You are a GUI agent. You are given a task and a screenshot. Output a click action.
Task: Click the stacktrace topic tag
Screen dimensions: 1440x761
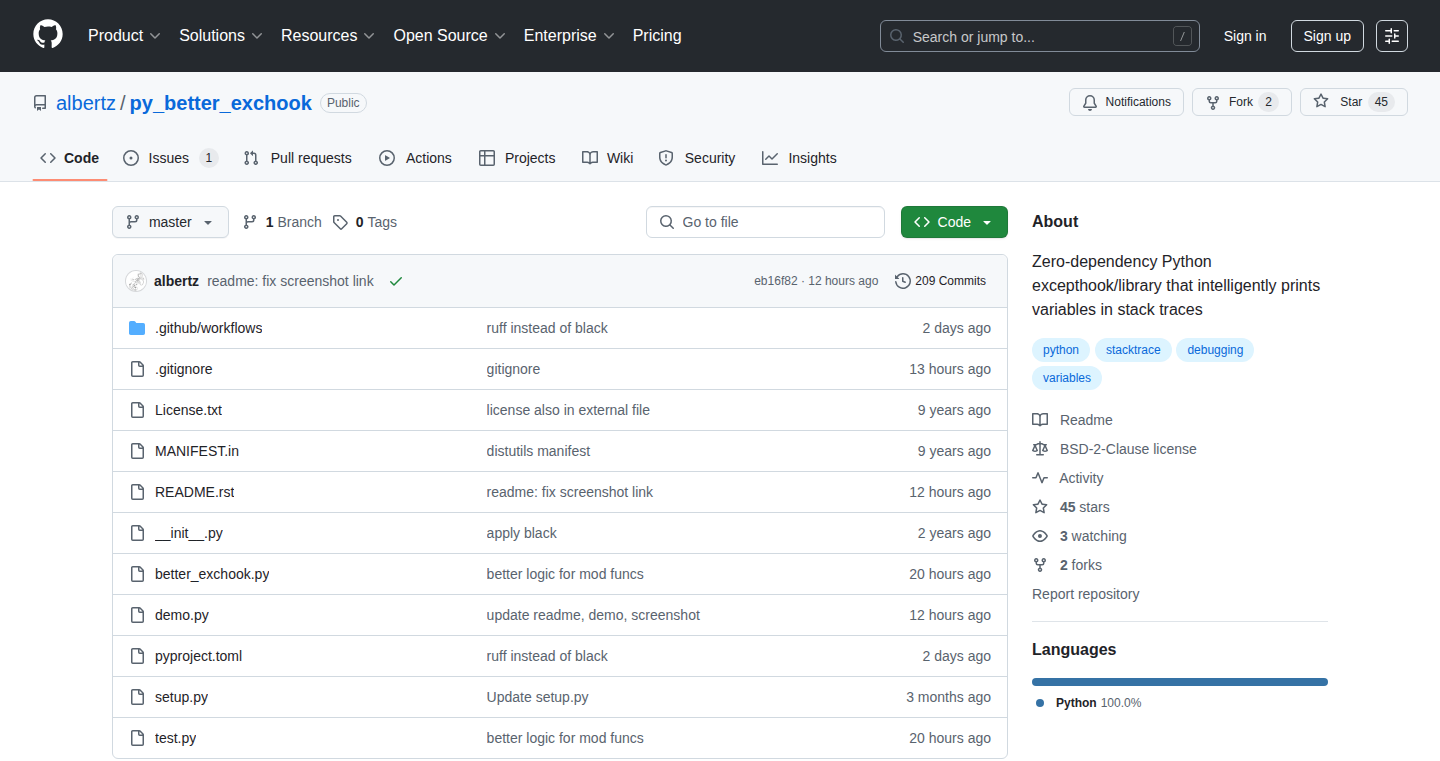[x=1133, y=350]
